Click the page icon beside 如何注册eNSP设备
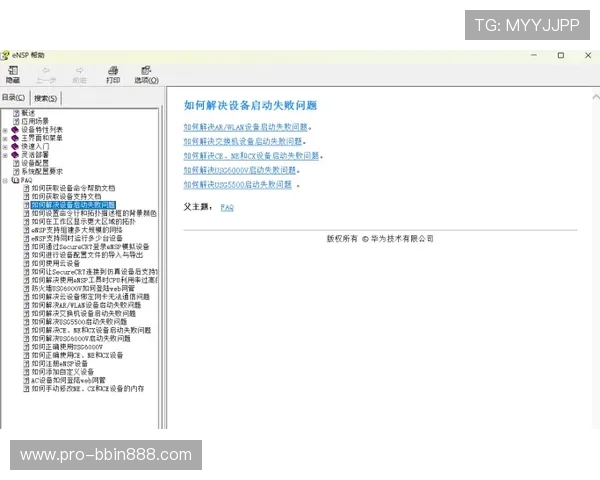The width and height of the screenshot is (600, 480). (x=26, y=364)
